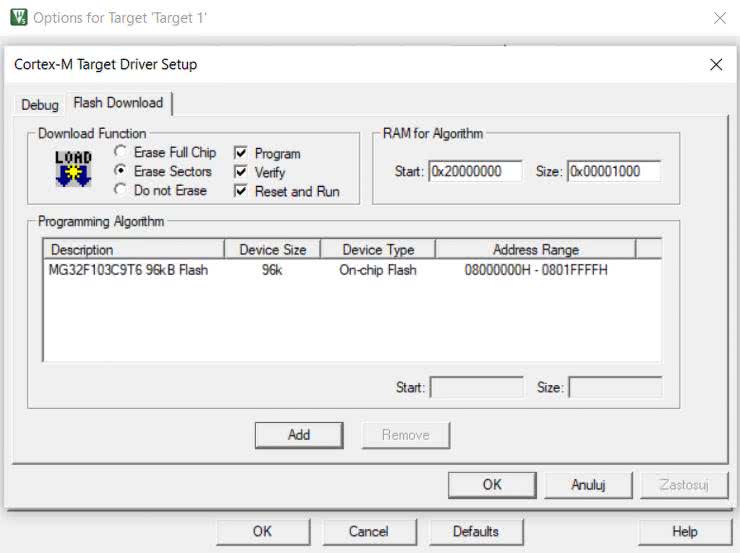Switch to the Debug tab
The width and height of the screenshot is (740, 553).
(40, 104)
